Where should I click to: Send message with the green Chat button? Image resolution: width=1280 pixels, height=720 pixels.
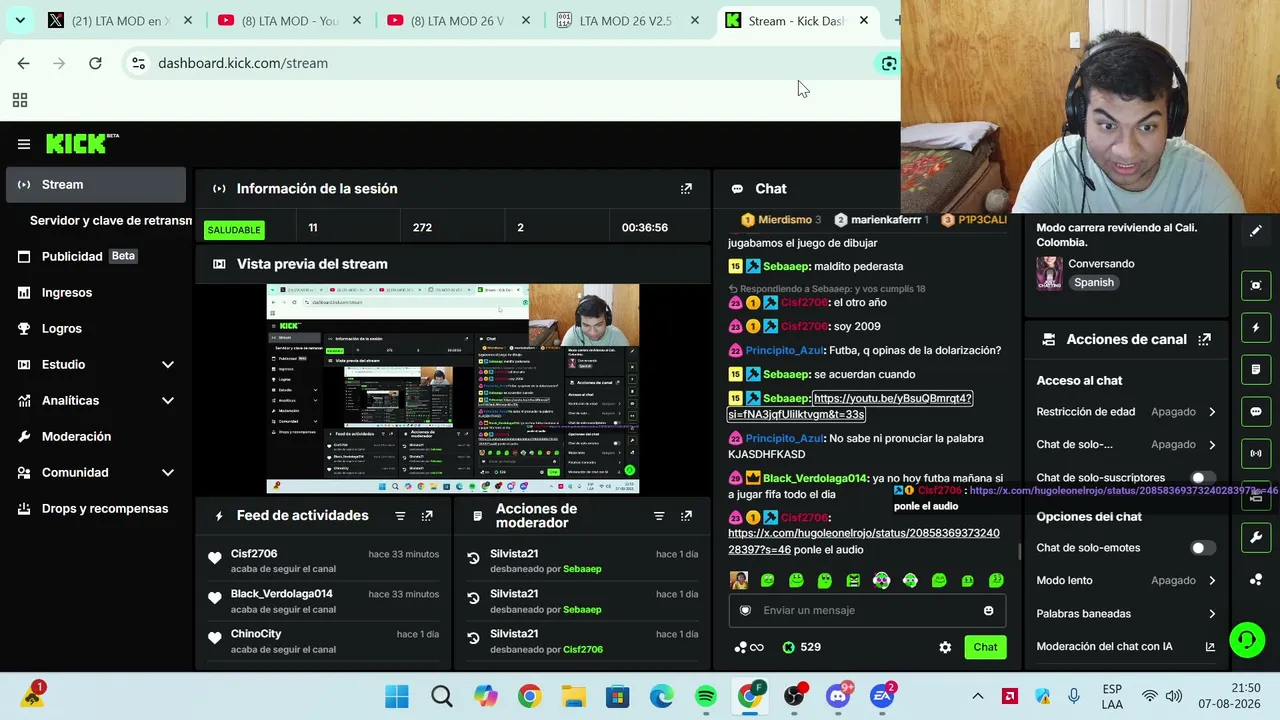click(985, 647)
